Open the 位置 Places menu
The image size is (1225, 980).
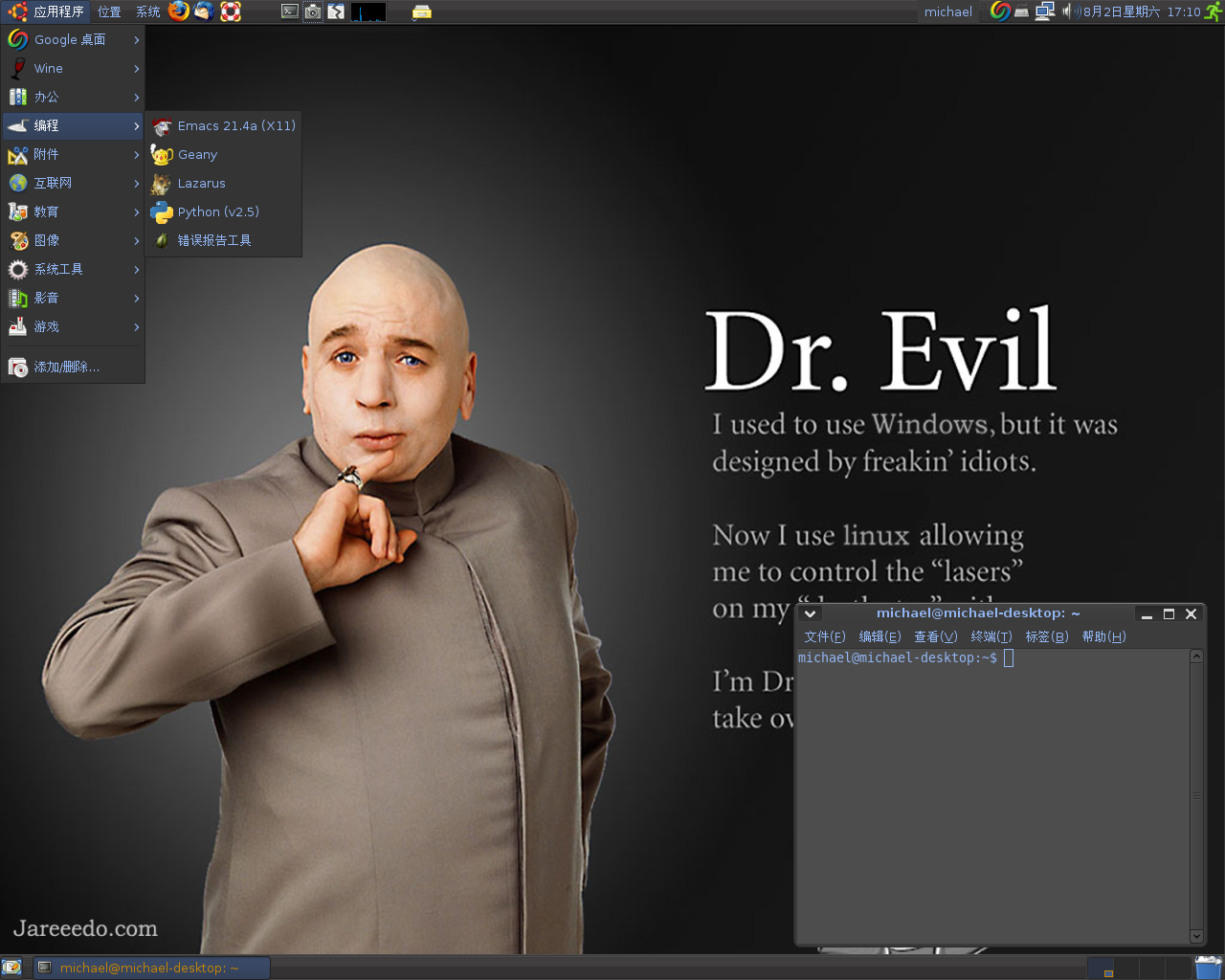(109, 11)
